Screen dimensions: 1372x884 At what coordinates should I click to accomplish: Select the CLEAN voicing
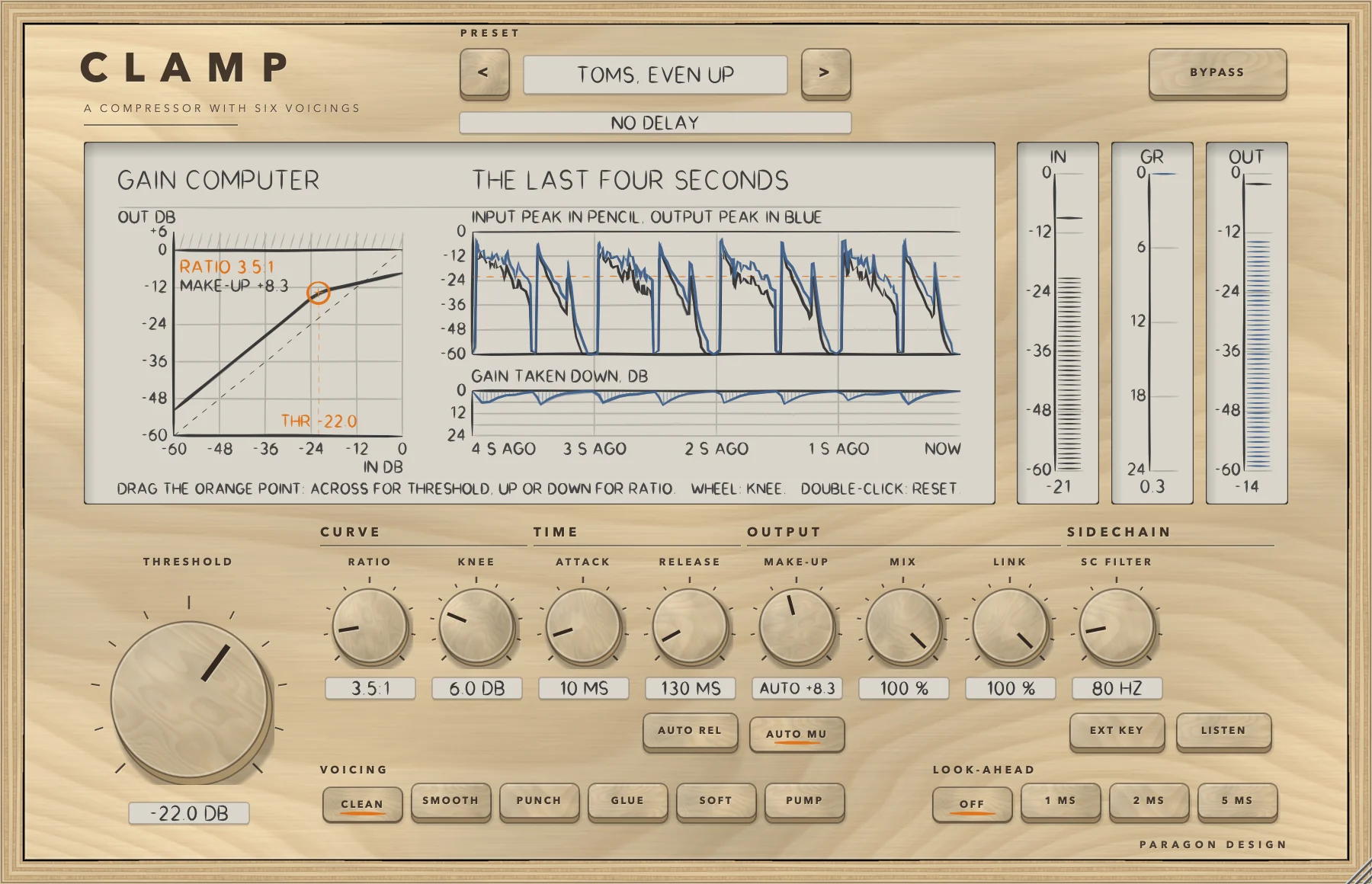pyautogui.click(x=363, y=805)
